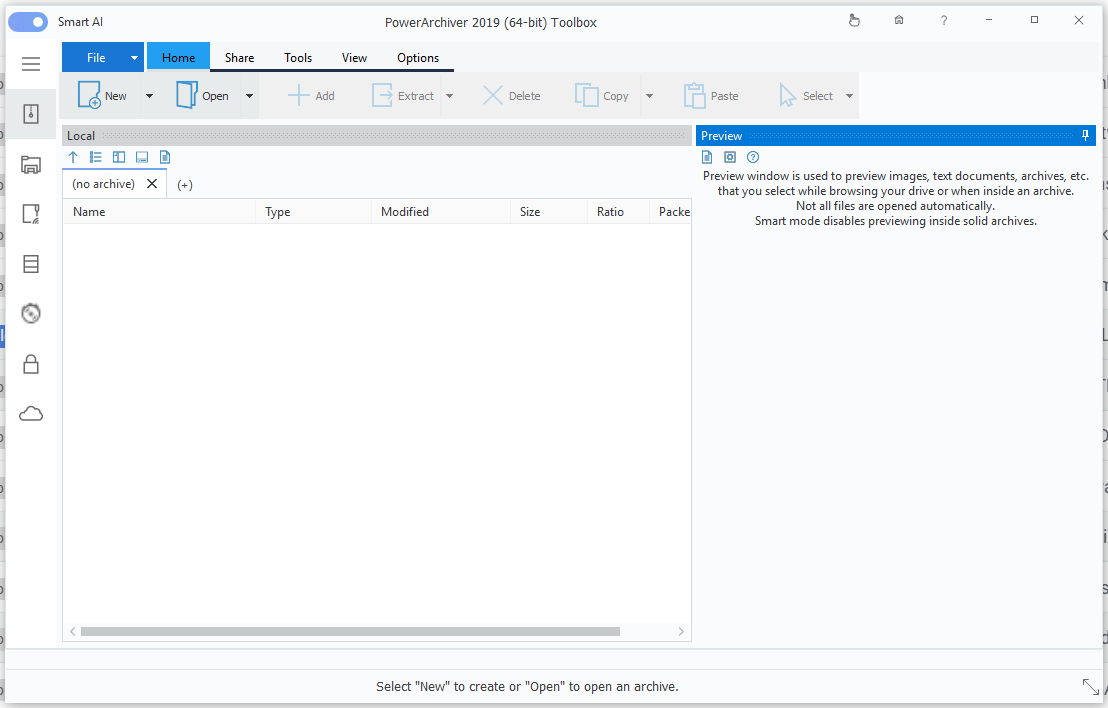
Task: Click the Copy toolbar button
Action: (601, 95)
